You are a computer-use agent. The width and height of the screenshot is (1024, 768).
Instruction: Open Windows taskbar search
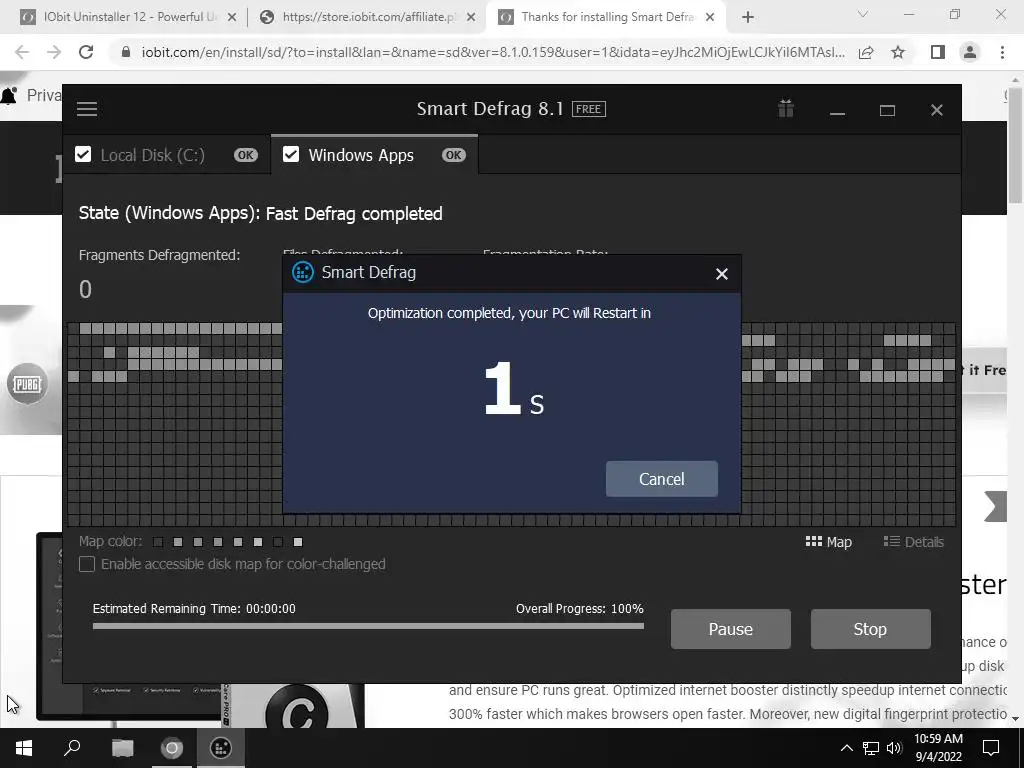[72, 748]
